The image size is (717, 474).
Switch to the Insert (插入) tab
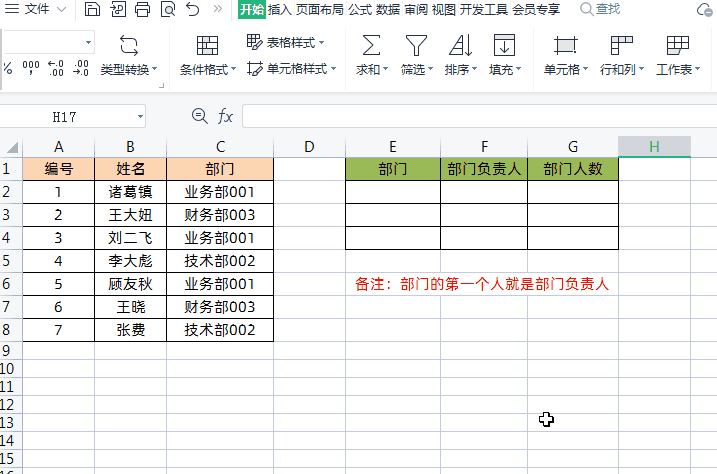coord(280,10)
